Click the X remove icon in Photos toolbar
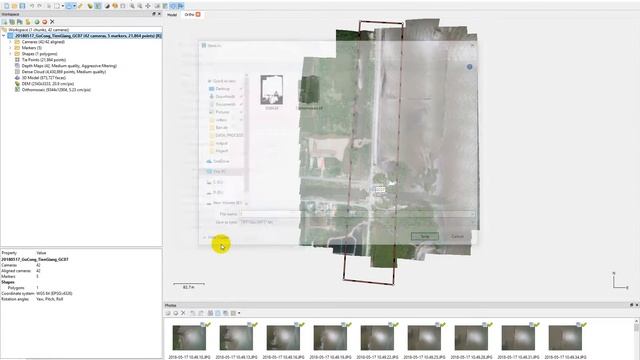640x360 pixels. click(x=183, y=313)
